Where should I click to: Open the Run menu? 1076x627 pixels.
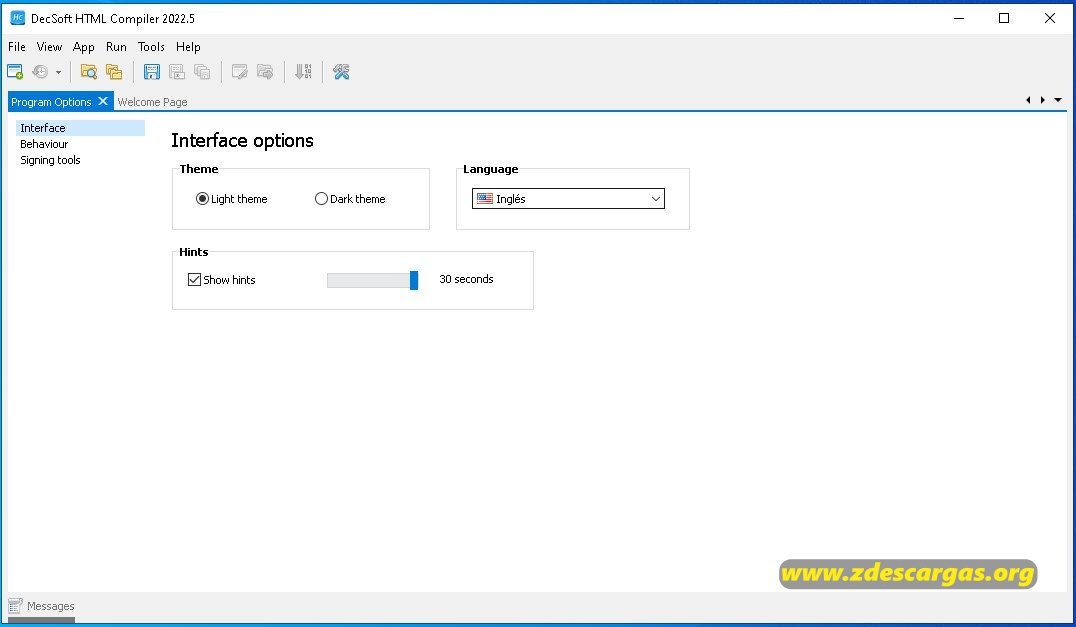point(116,47)
